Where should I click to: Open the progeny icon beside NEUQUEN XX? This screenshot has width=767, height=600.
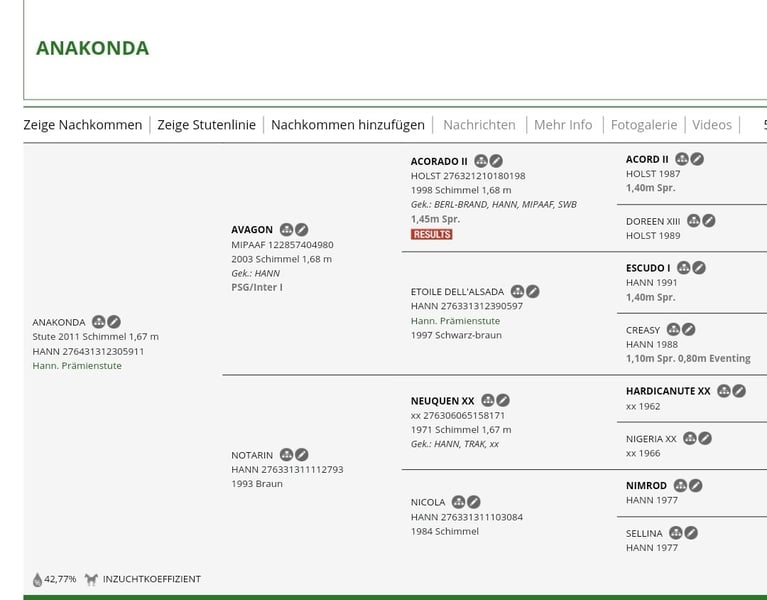pyautogui.click(x=487, y=401)
